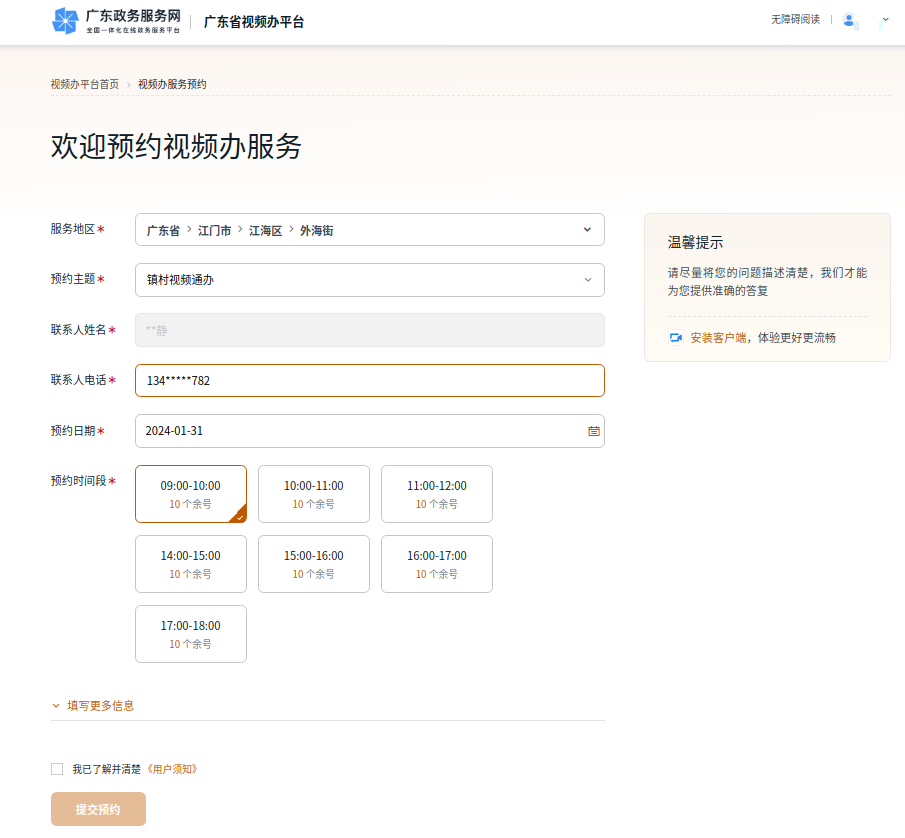Click the 联系人电话 phone input field
Viewport: 905px width, 838px height.
pos(369,381)
